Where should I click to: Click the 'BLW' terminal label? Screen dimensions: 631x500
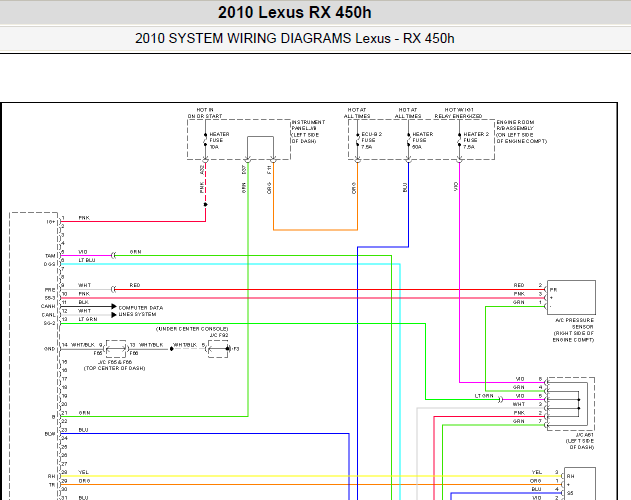pyautogui.click(x=50, y=434)
